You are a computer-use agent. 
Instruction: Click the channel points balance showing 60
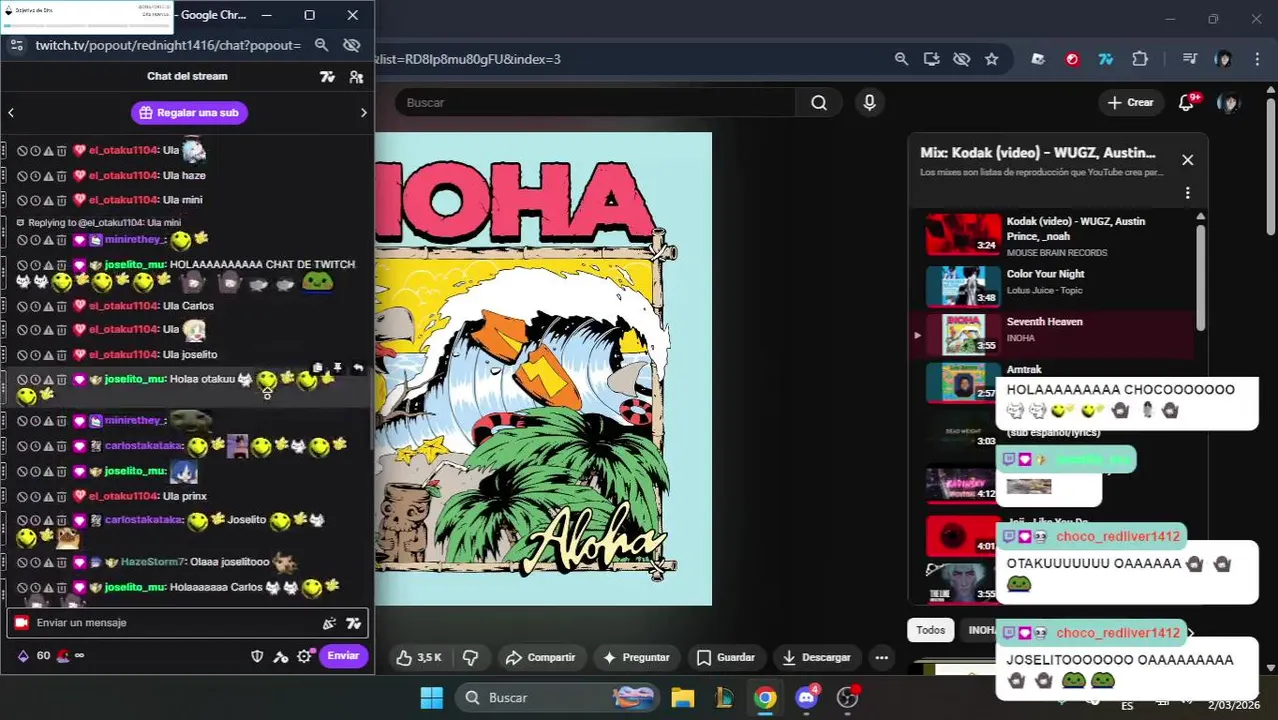[34, 656]
